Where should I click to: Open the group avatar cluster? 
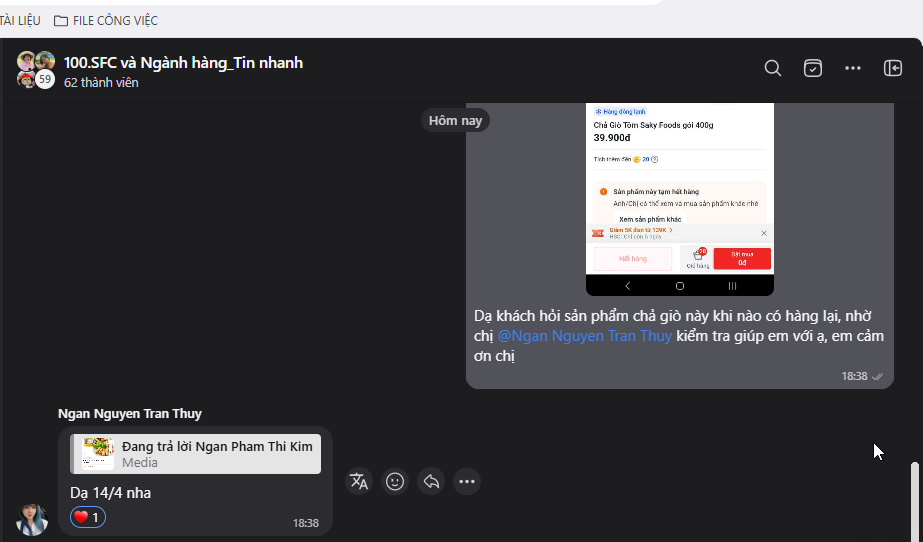tap(35, 69)
